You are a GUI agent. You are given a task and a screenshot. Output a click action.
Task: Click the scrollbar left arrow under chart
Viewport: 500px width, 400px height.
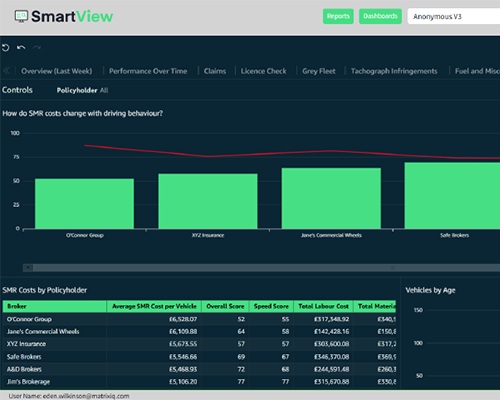click(28, 268)
